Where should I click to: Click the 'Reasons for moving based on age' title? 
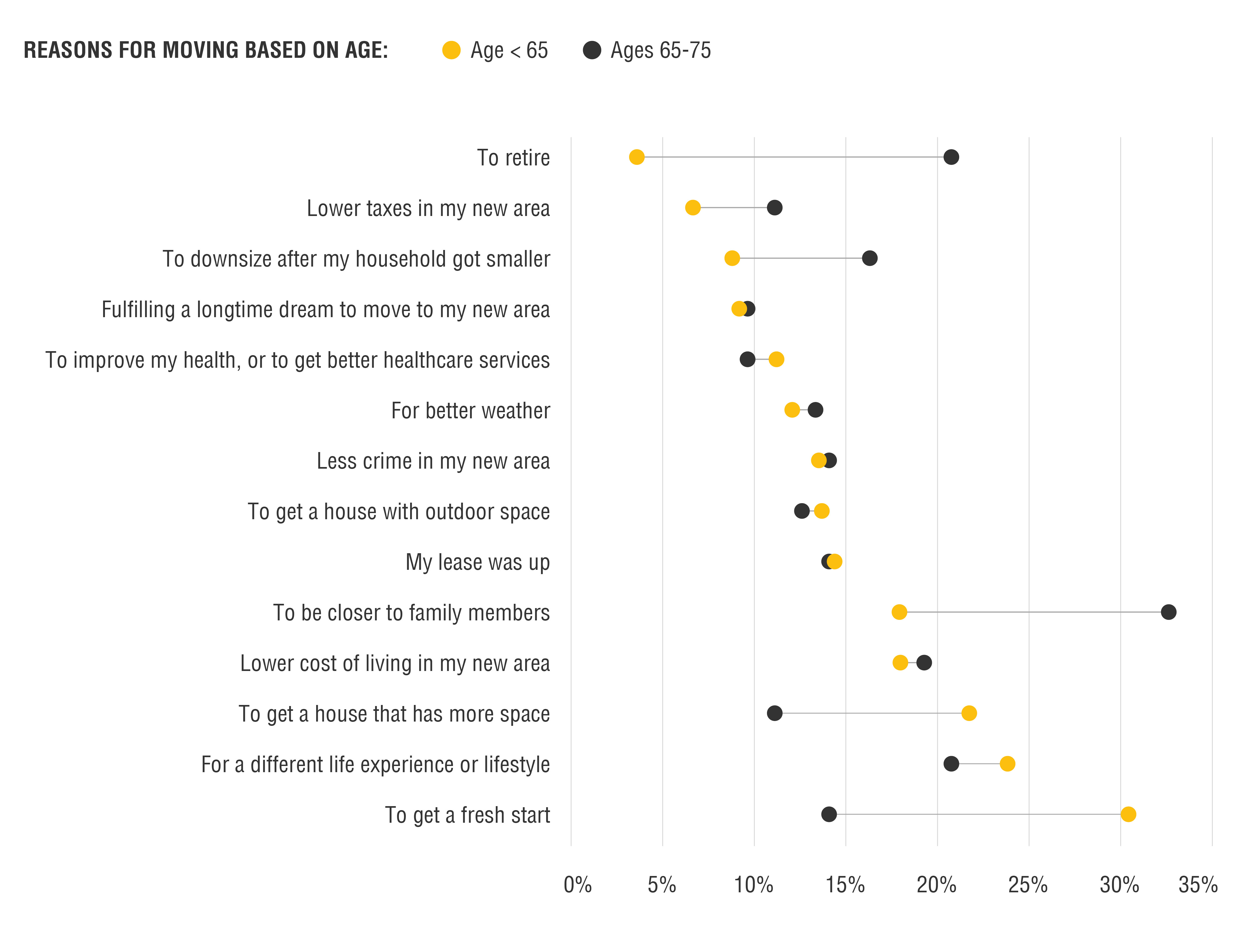[206, 50]
